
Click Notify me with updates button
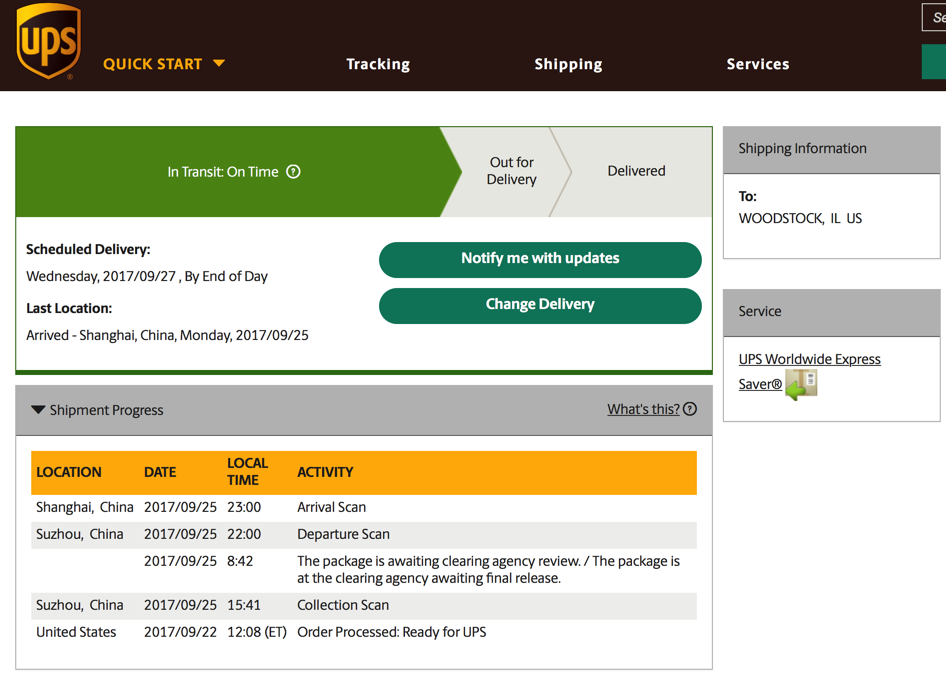click(x=540, y=260)
